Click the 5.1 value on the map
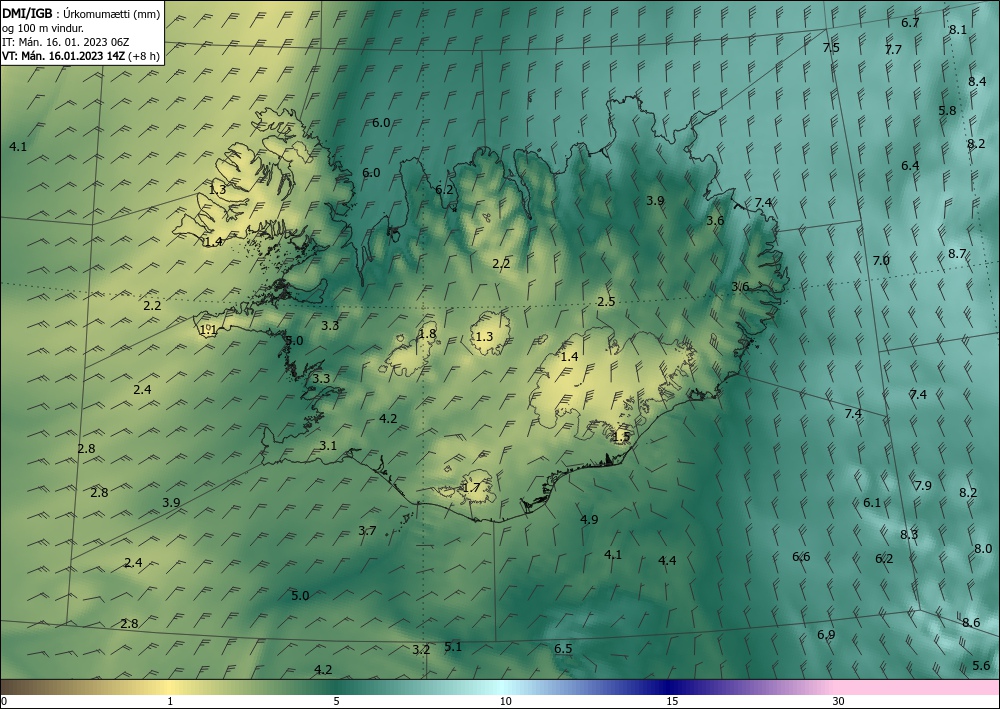Image resolution: width=1000 pixels, height=709 pixels. [x=453, y=647]
